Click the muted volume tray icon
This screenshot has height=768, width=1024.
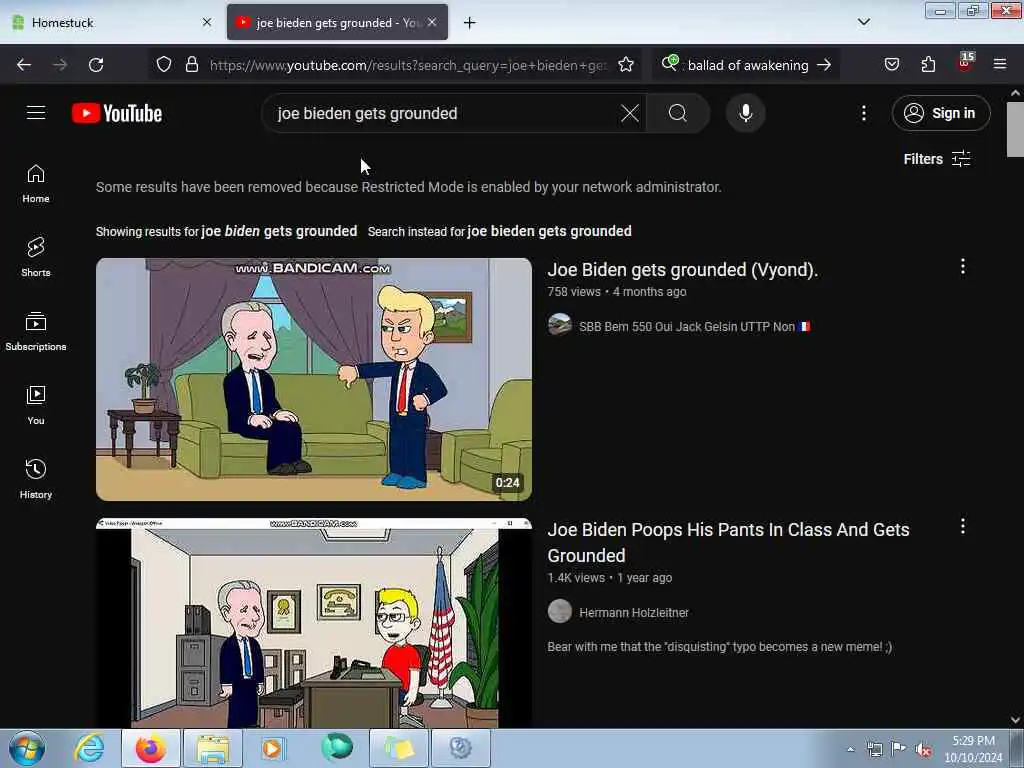click(923, 749)
